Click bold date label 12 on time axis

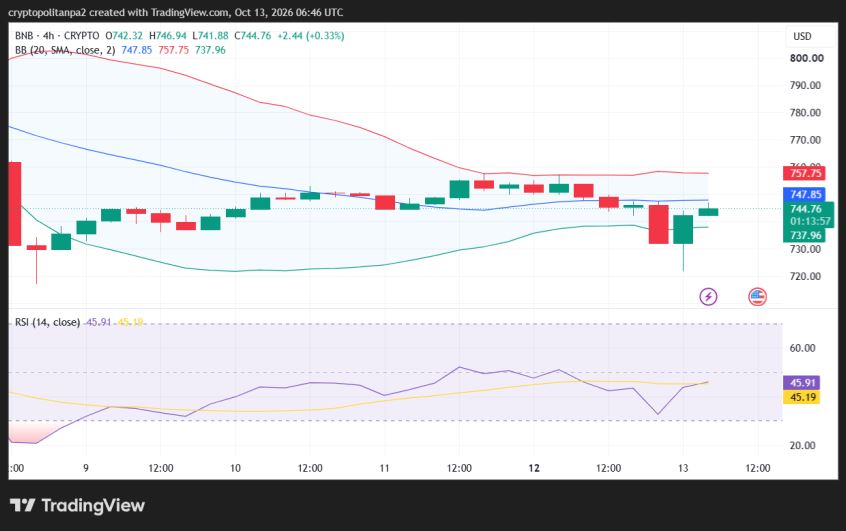click(534, 468)
